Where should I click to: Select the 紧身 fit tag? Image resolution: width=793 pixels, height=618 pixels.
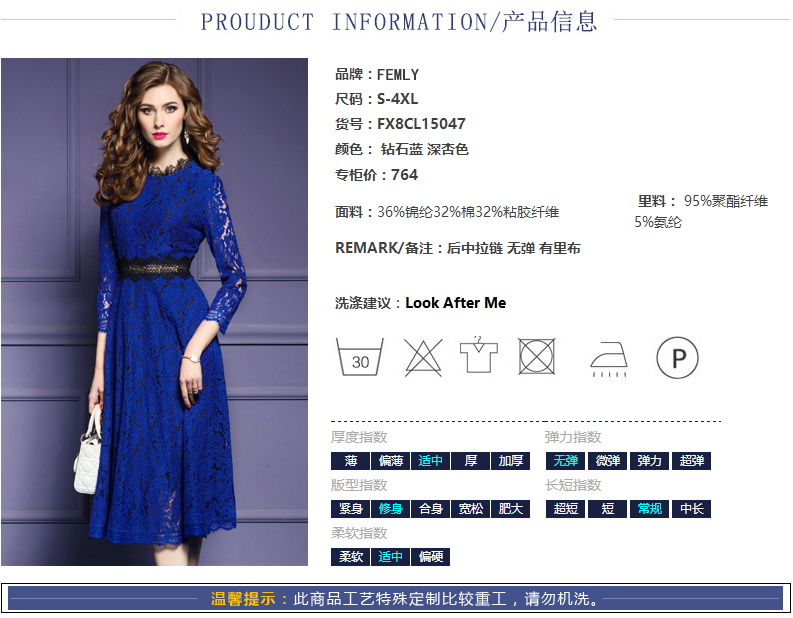350,509
